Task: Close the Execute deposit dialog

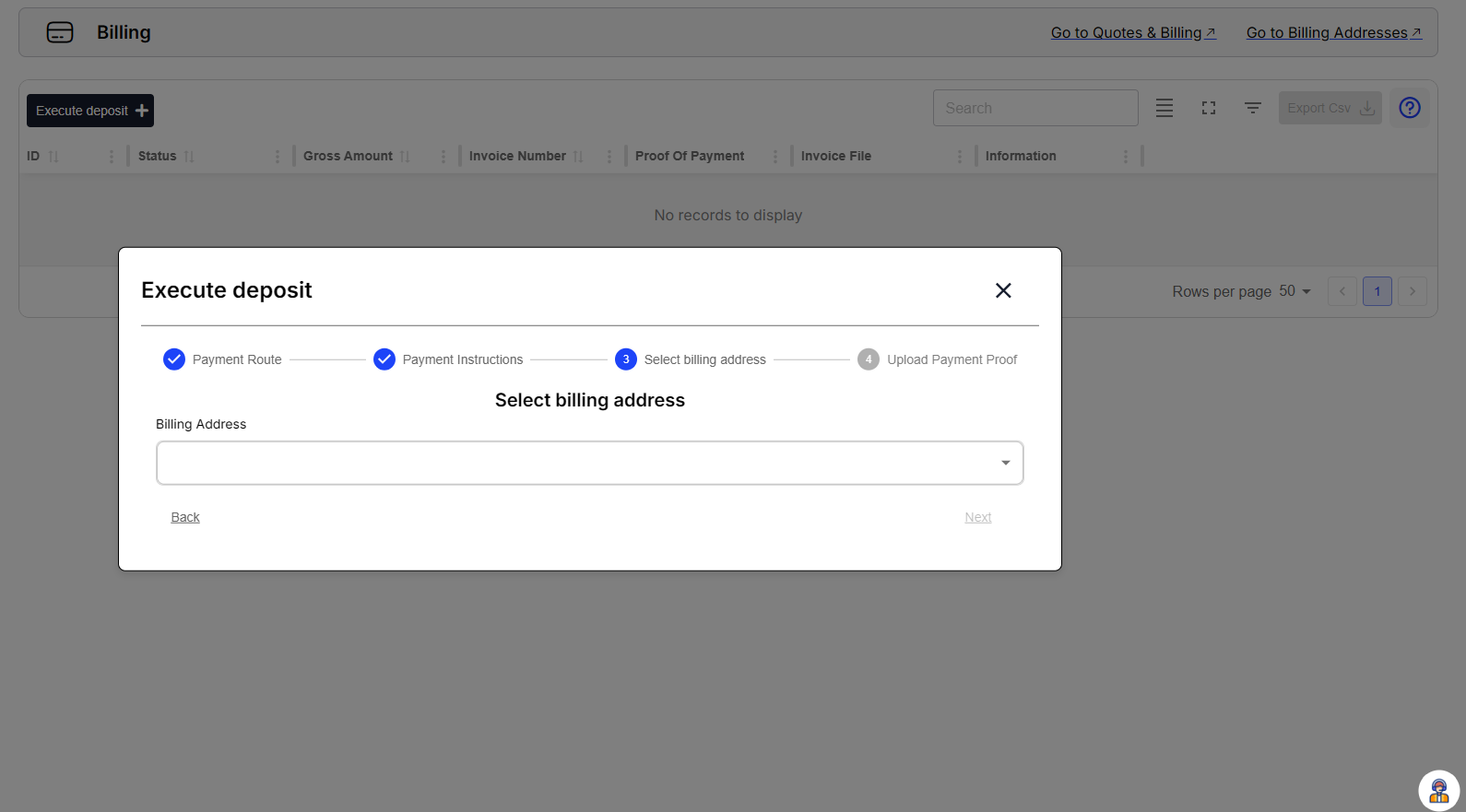Action: [1003, 290]
